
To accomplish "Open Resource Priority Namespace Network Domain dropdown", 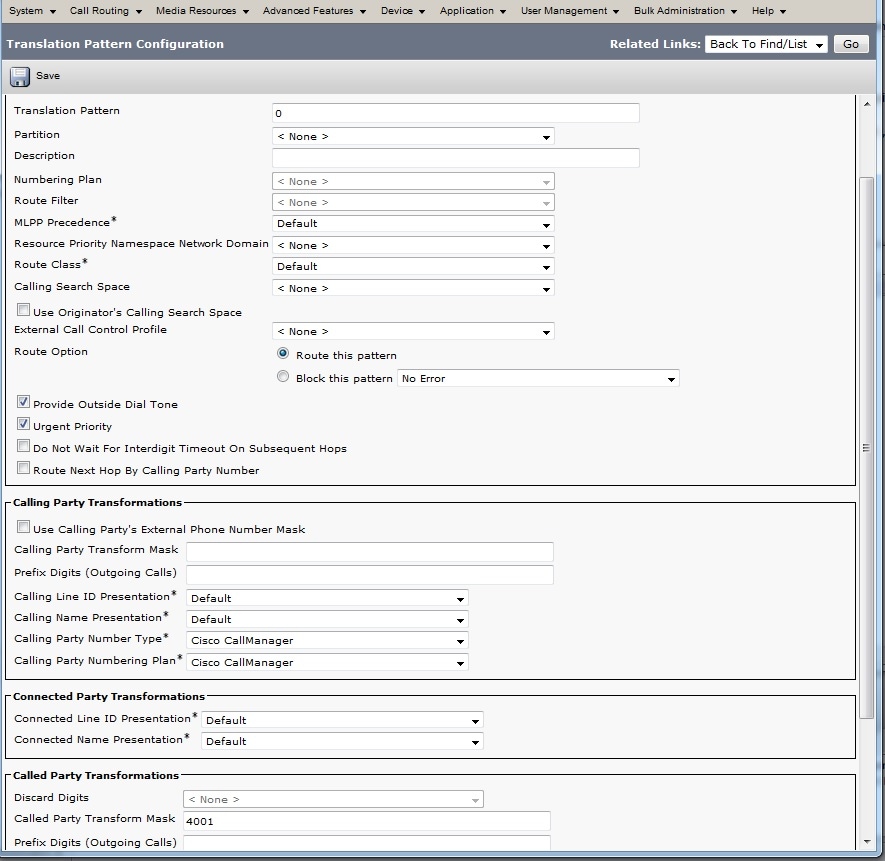I will point(413,246).
